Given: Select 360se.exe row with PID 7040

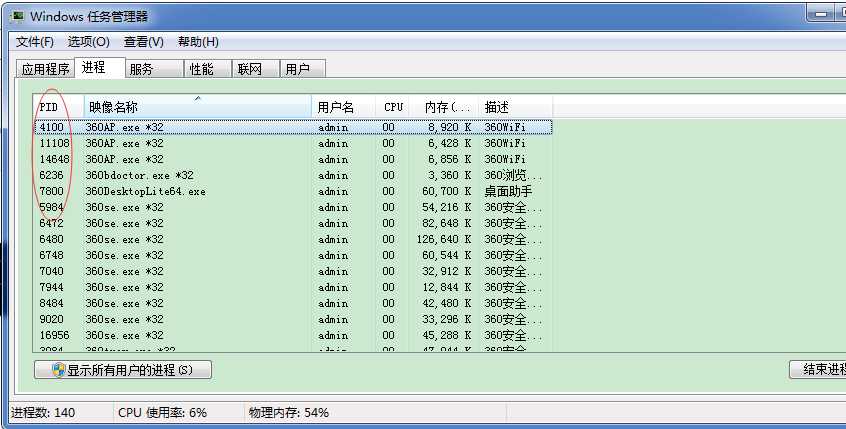Looking at the screenshot, I should coord(294,271).
